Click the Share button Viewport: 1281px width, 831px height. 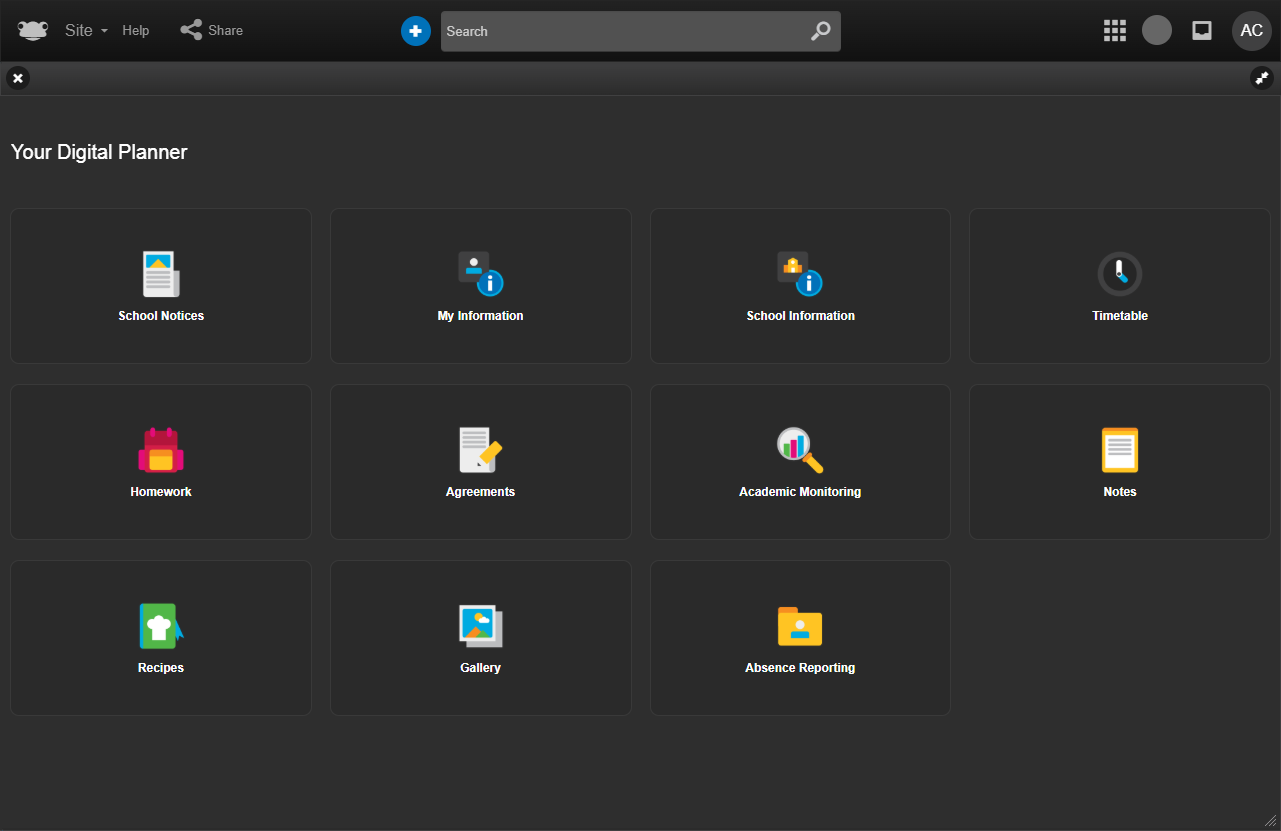click(x=212, y=31)
